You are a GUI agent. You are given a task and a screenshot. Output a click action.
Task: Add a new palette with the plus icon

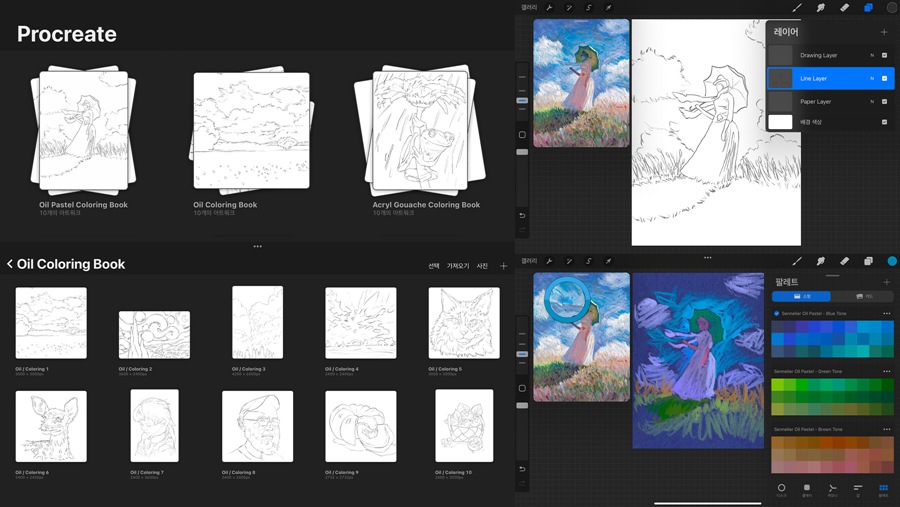point(884,282)
